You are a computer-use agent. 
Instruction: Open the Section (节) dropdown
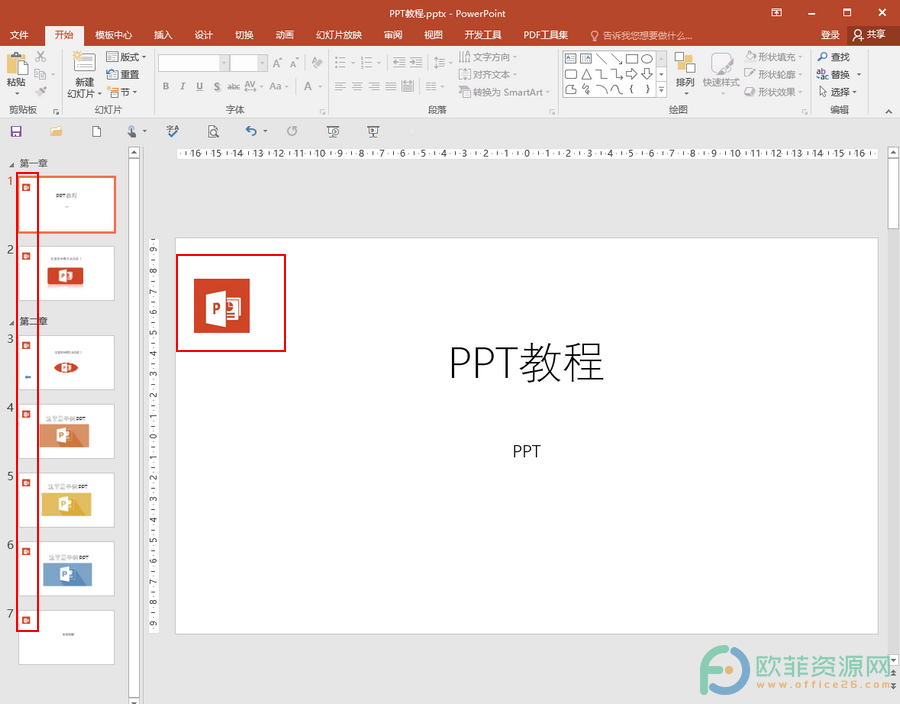123,92
